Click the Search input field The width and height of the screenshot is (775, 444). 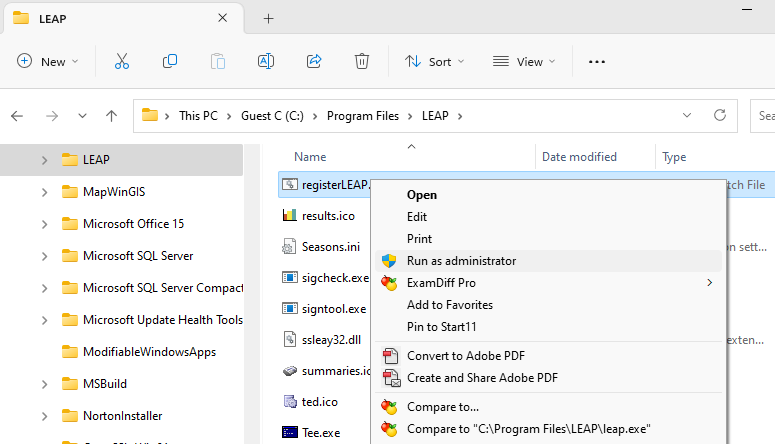(763, 116)
